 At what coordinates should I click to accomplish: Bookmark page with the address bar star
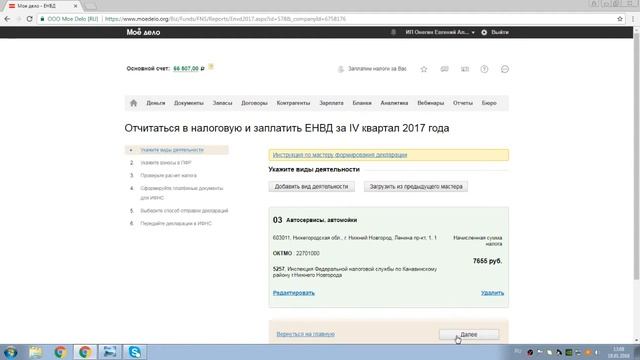[x=620, y=19]
